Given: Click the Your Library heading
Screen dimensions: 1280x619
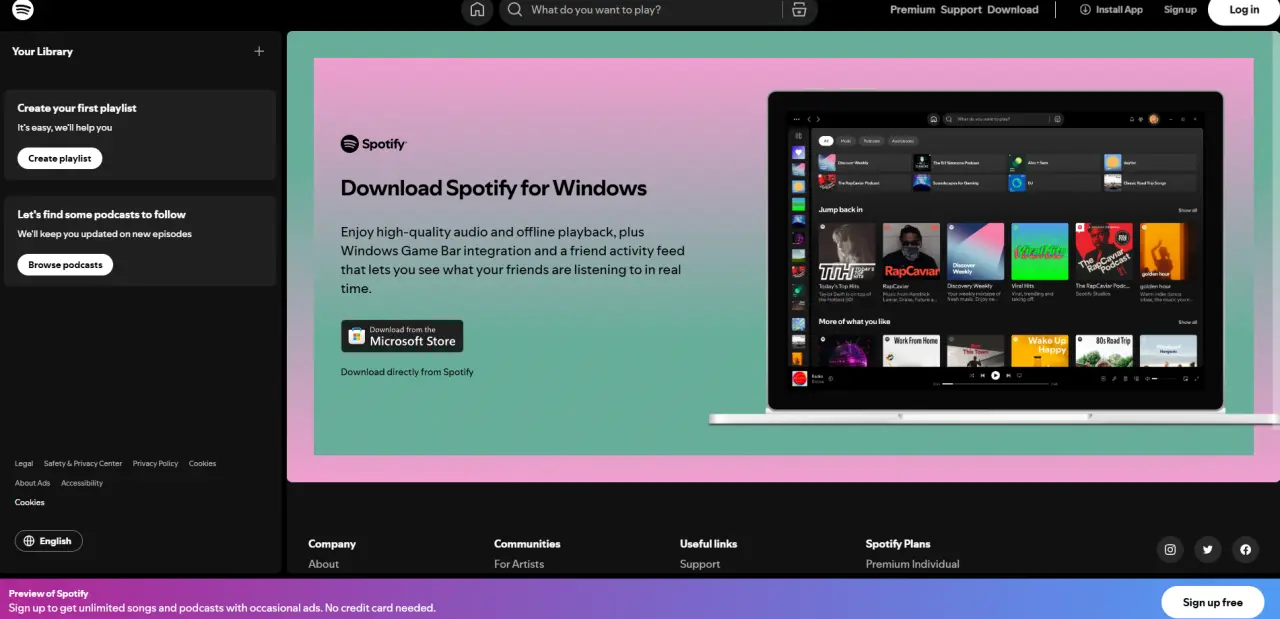Looking at the screenshot, I should pos(42,51).
